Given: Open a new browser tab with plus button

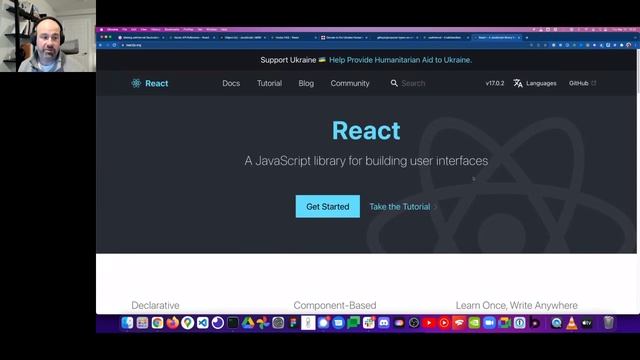Looking at the screenshot, I should (x=527, y=38).
